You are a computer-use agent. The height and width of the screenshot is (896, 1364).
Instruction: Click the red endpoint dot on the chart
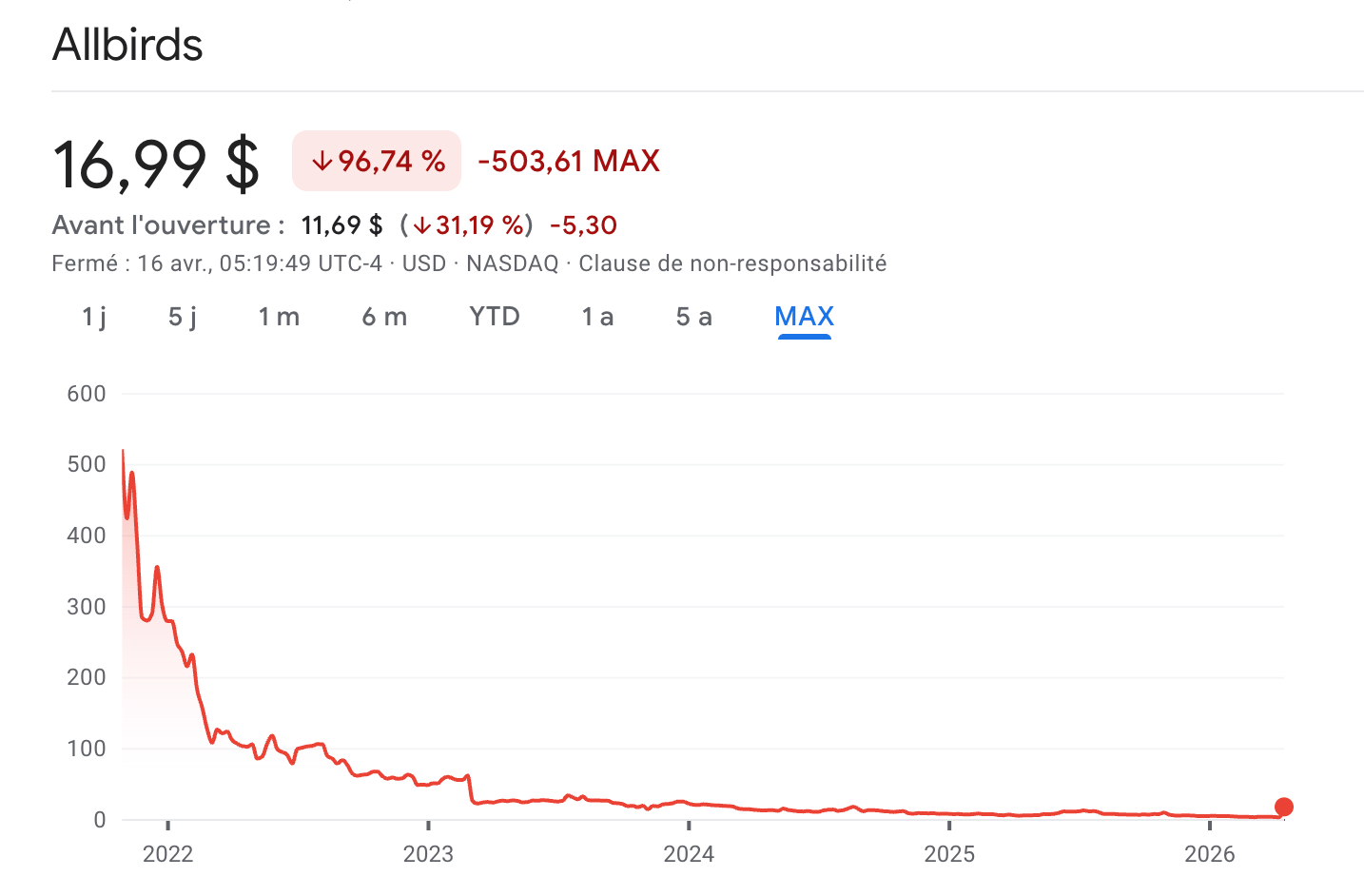[x=1283, y=808]
